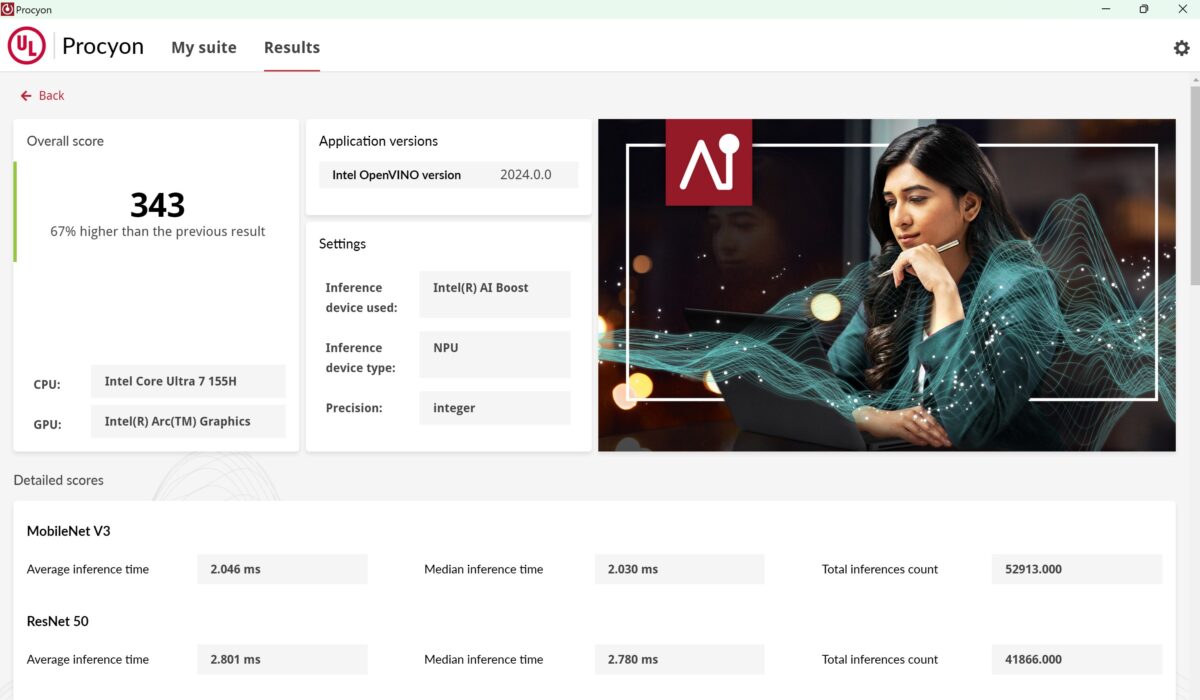Screen dimensions: 1200x700
Task: Click the Overall score heading
Action: click(65, 141)
